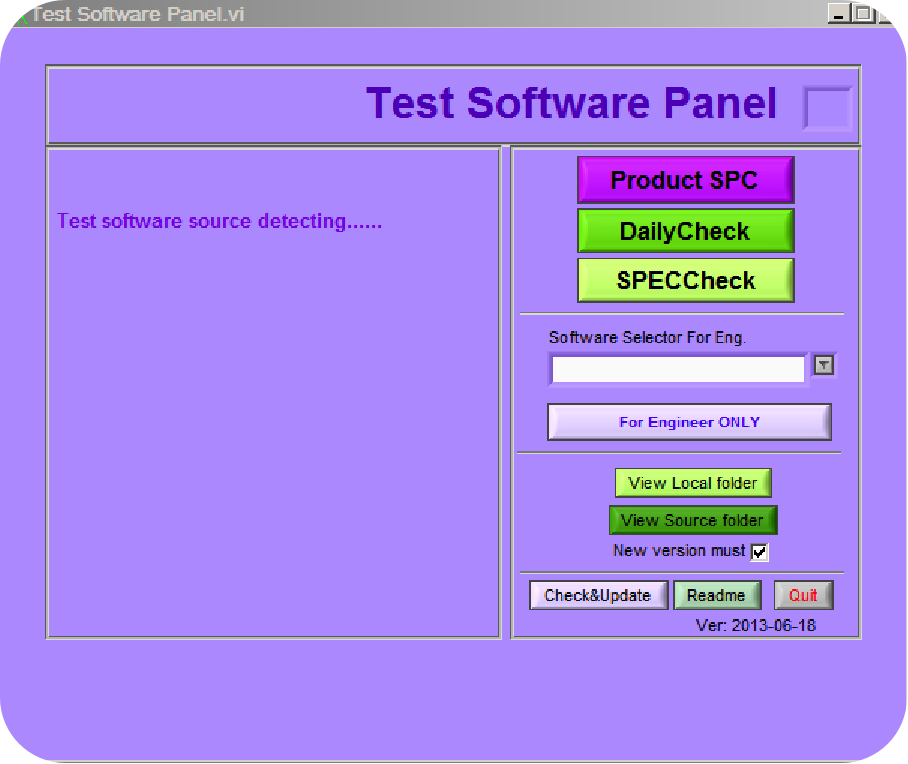Screen dimensions: 908x764
Task: Click the Product SPC button
Action: (685, 180)
